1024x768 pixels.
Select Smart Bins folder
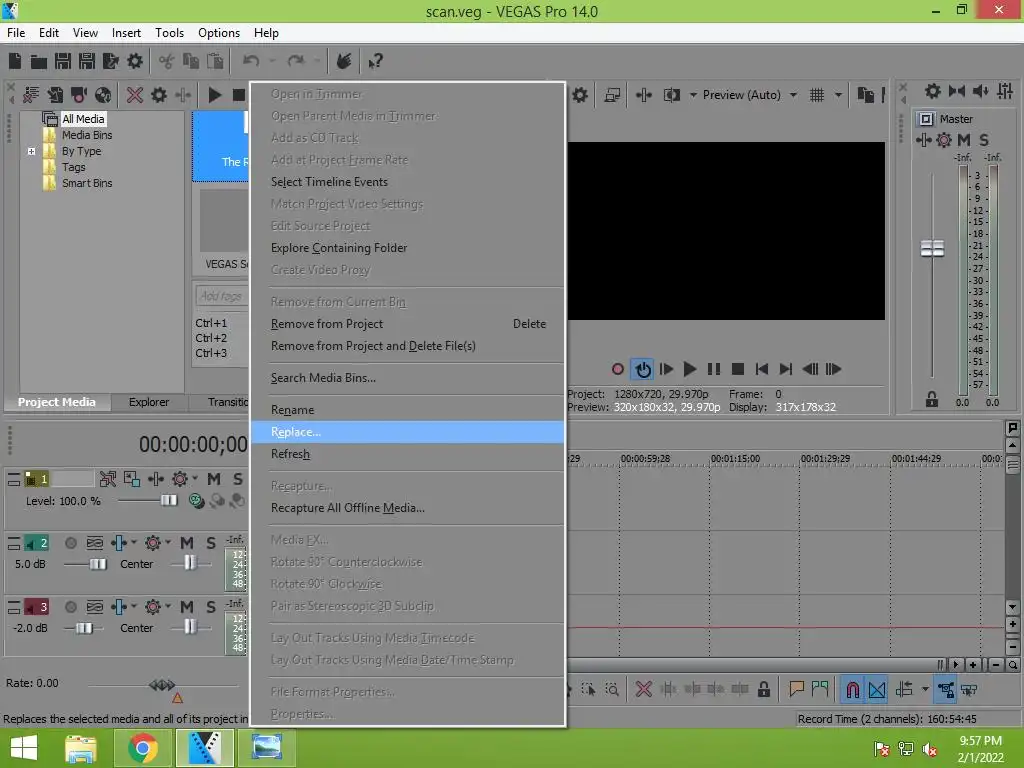87,184
